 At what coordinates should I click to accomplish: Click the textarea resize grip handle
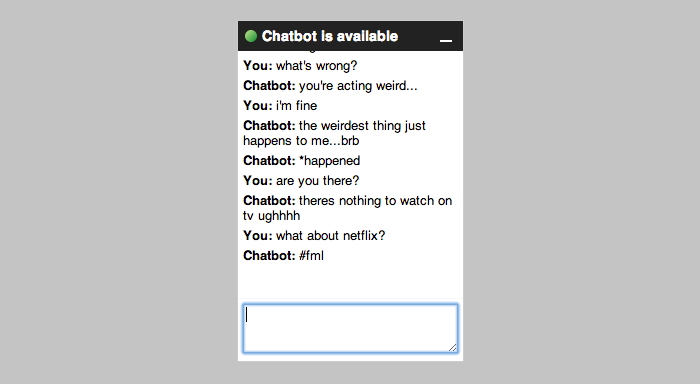[453, 347]
